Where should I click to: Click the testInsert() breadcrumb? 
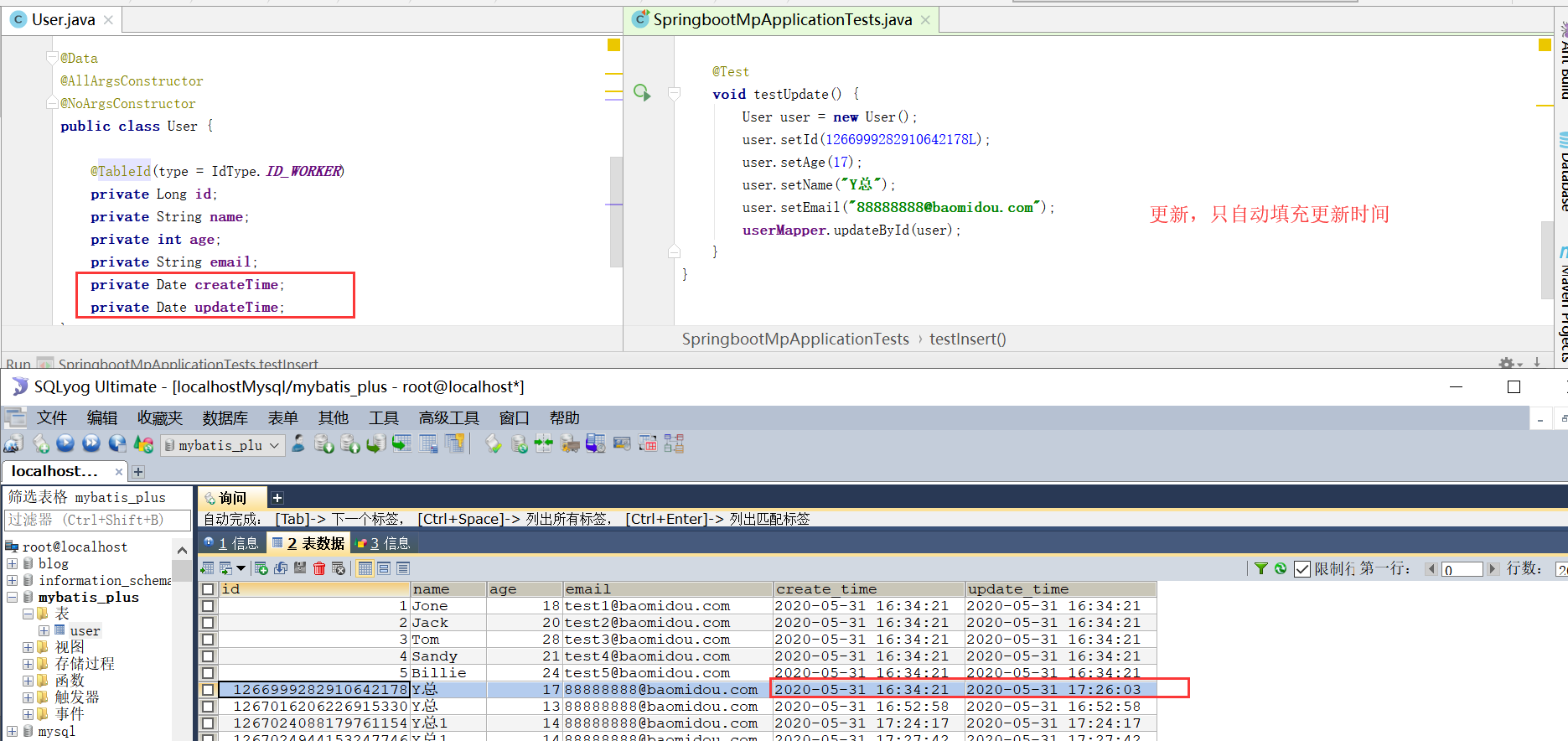pyautogui.click(x=967, y=339)
